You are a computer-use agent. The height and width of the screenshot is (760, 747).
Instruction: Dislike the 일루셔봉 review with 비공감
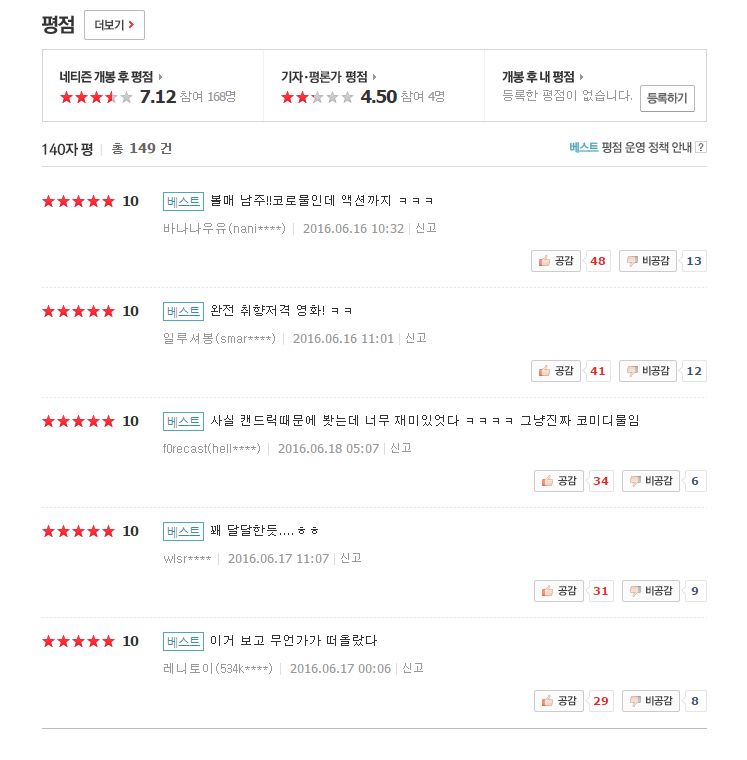(648, 371)
